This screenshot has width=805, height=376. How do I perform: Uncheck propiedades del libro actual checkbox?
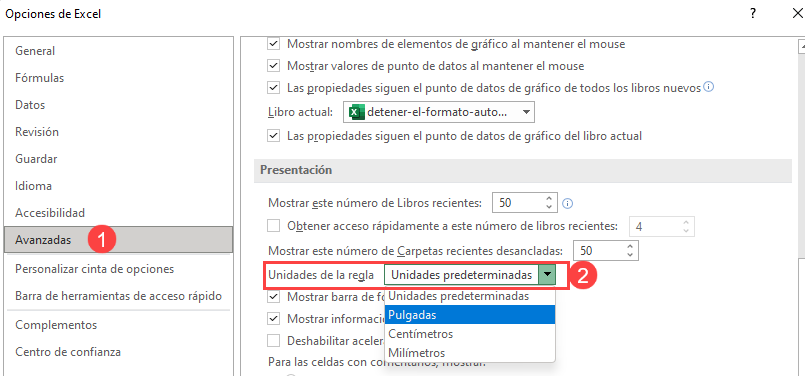(274, 136)
